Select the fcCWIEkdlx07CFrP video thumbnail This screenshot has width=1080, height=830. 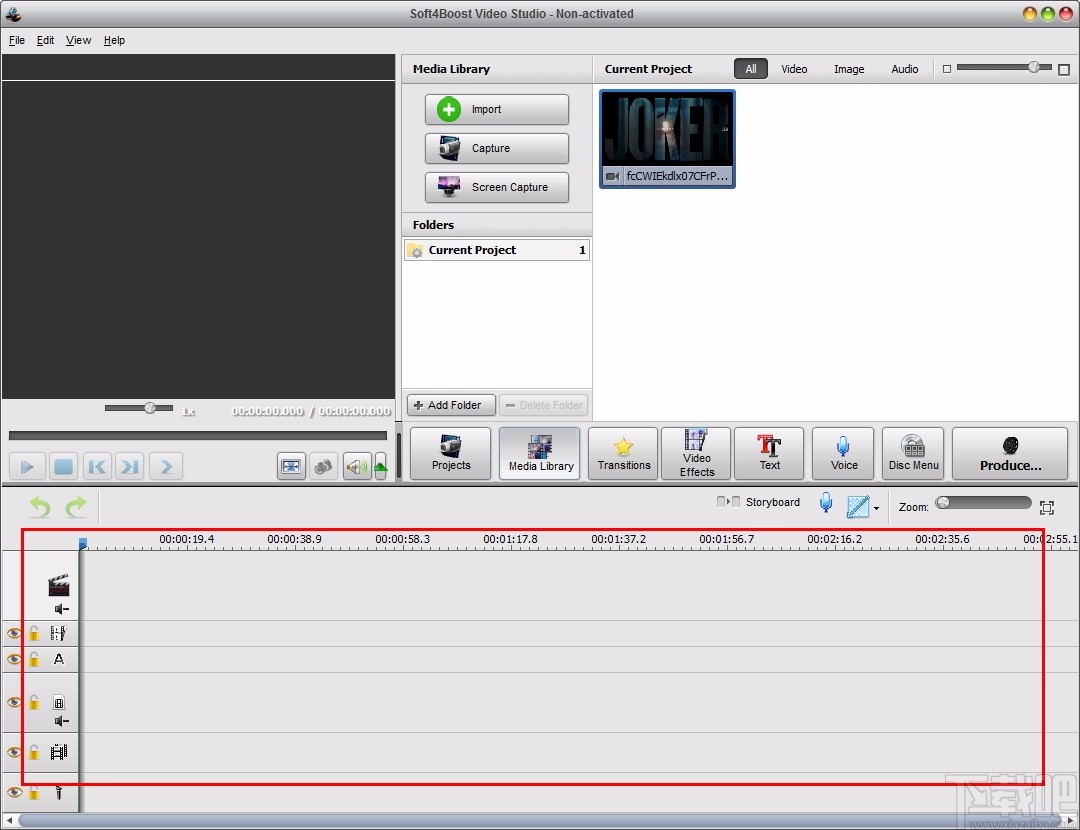(667, 138)
